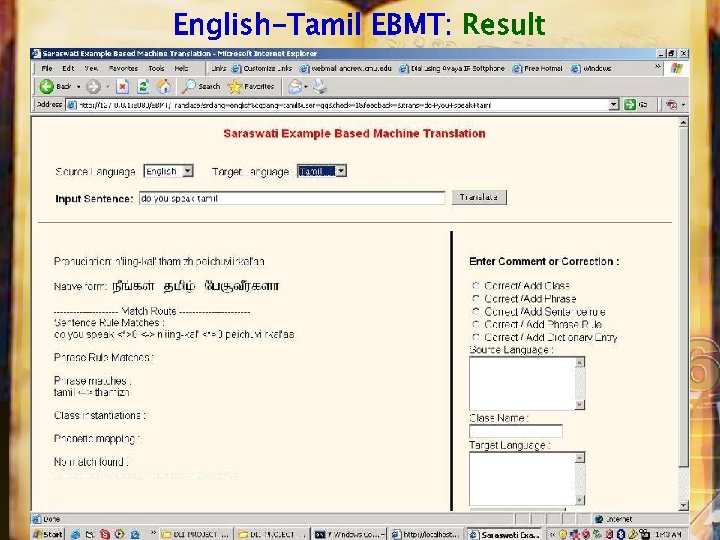The width and height of the screenshot is (720, 540).
Task: Expand Forward button history dropdown arrow
Action: (108, 86)
